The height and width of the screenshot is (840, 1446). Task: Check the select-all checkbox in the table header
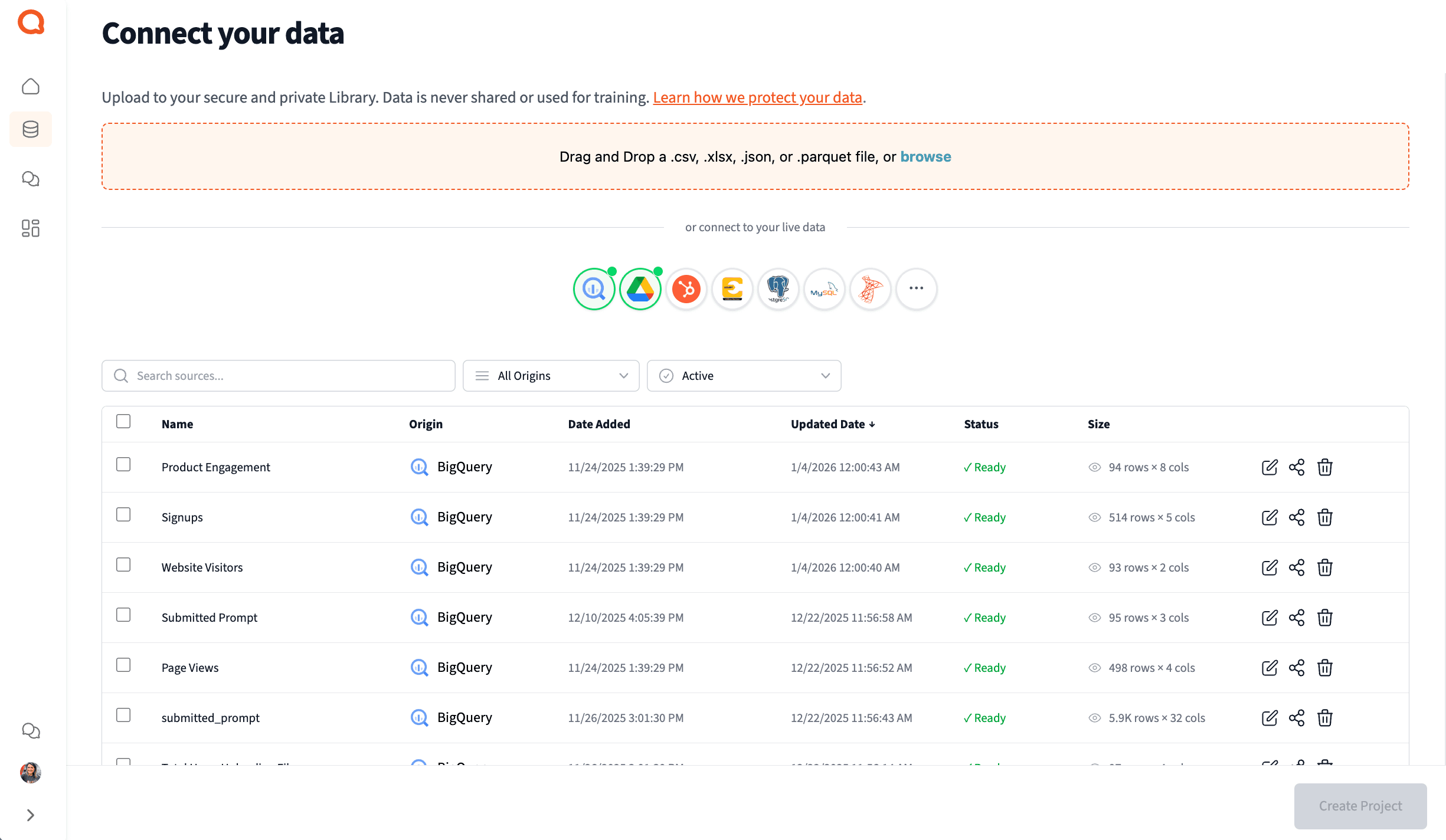pos(123,421)
